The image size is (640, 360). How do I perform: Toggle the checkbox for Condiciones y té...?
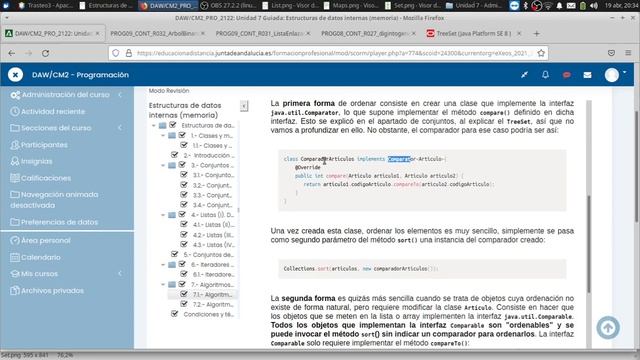(x=175, y=314)
